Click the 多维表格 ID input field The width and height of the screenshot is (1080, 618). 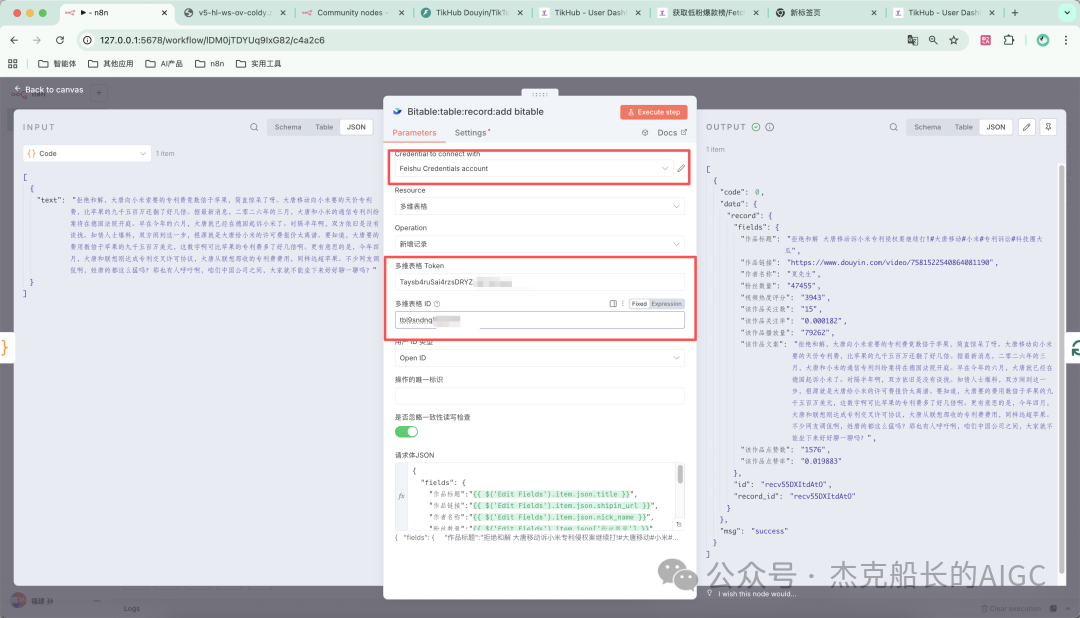tap(539, 320)
